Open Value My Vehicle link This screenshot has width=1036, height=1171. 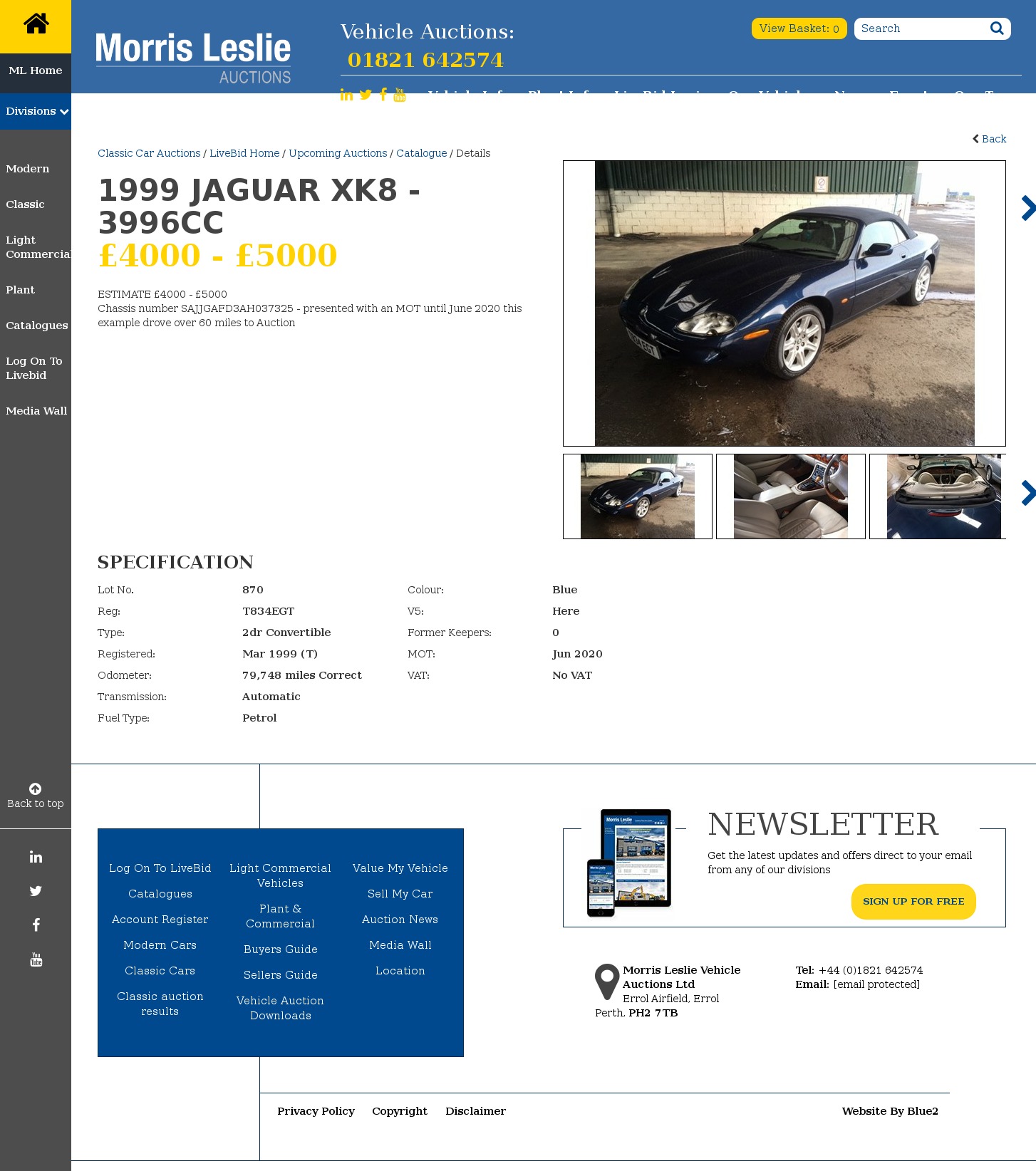tap(400, 868)
